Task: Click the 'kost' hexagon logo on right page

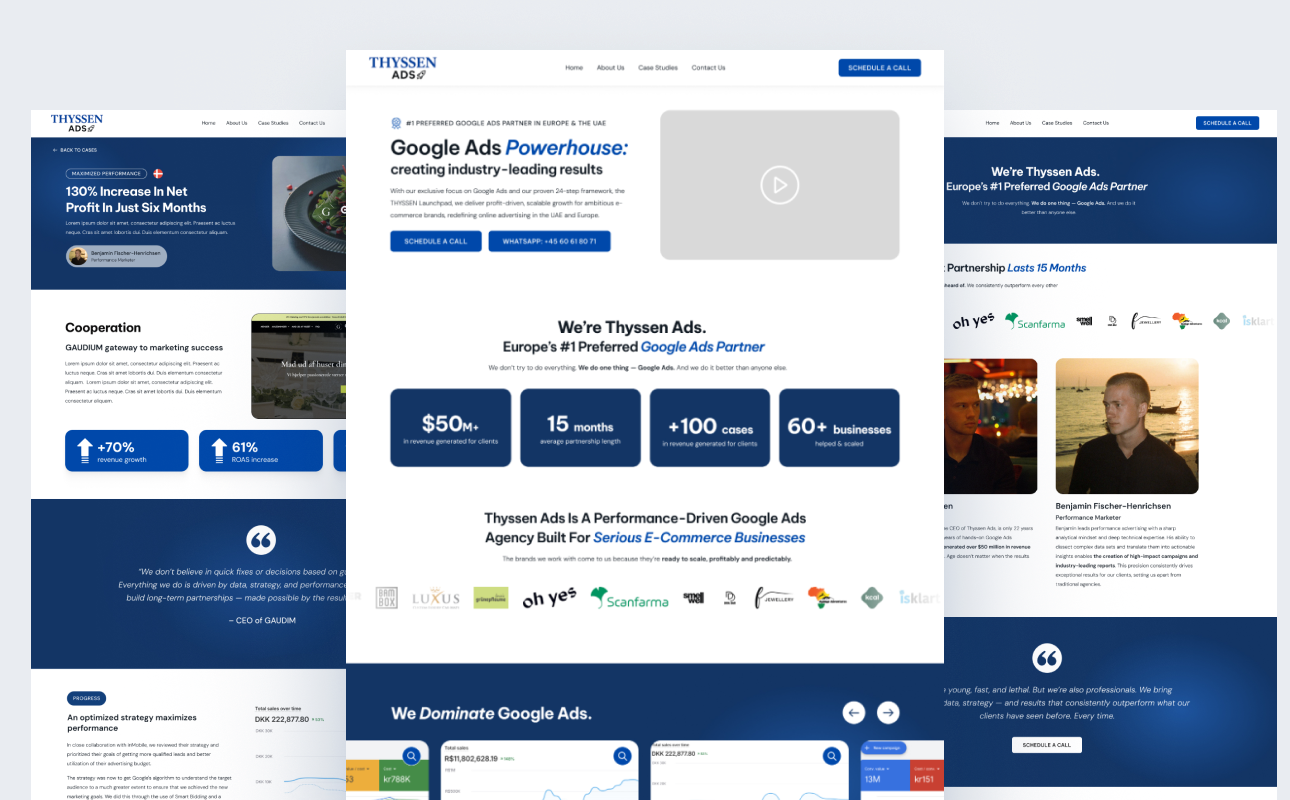Action: [x=1221, y=321]
